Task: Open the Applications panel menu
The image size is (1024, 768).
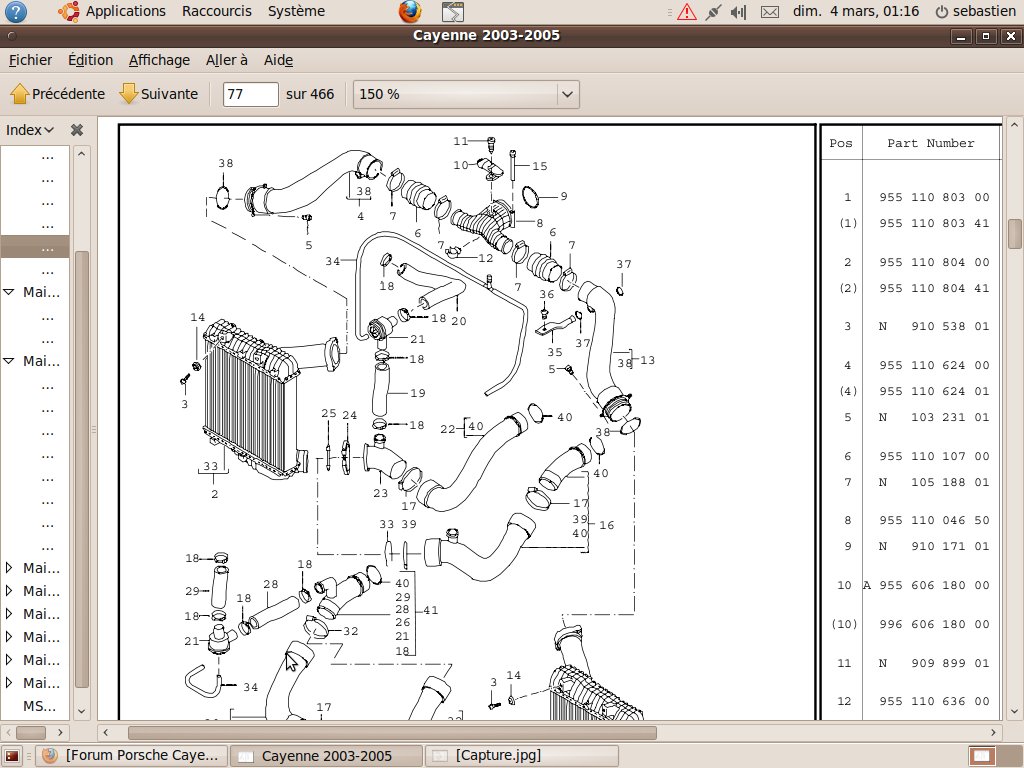Action: (125, 11)
